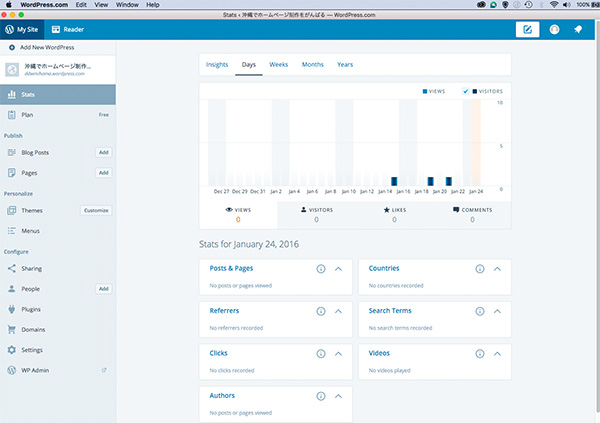
Task: Toggle the Visitors checkbox in chart legend
Action: (466, 91)
